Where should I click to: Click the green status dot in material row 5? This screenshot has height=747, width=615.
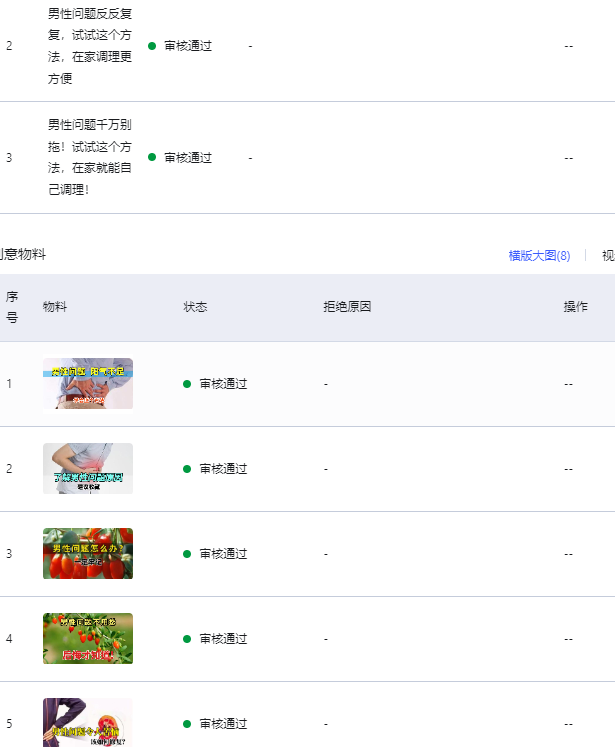pos(187,724)
